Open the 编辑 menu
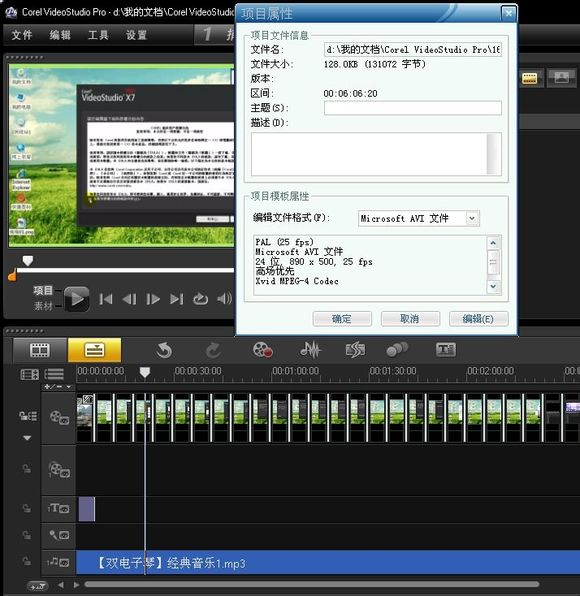This screenshot has height=596, width=580. point(60,35)
